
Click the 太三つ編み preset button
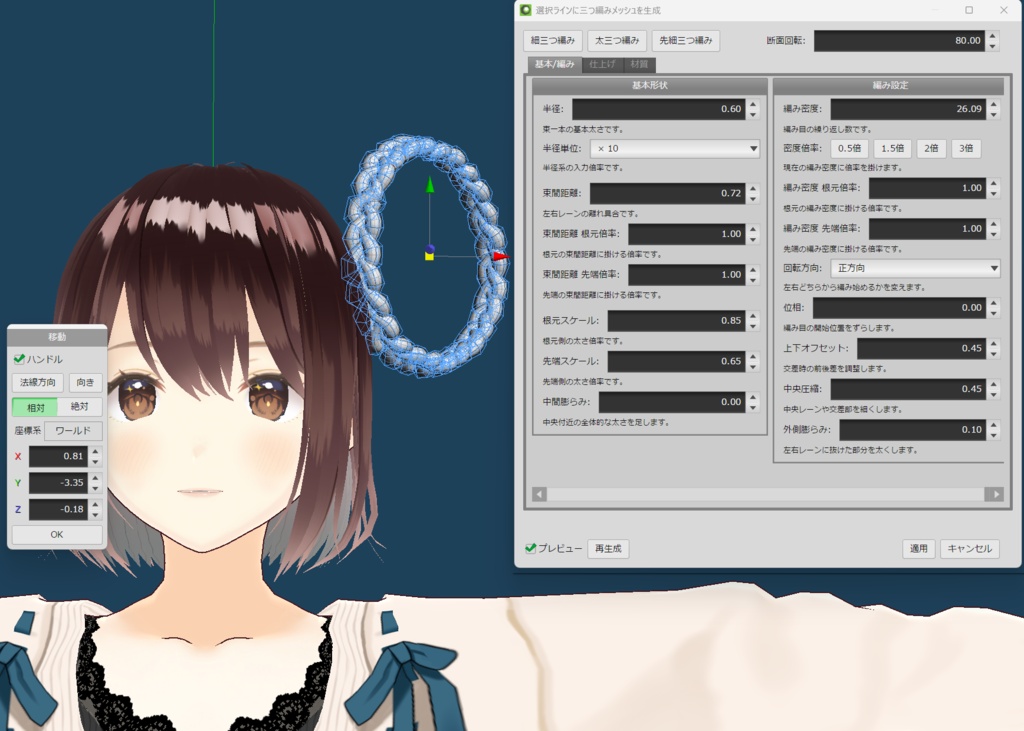coord(616,41)
